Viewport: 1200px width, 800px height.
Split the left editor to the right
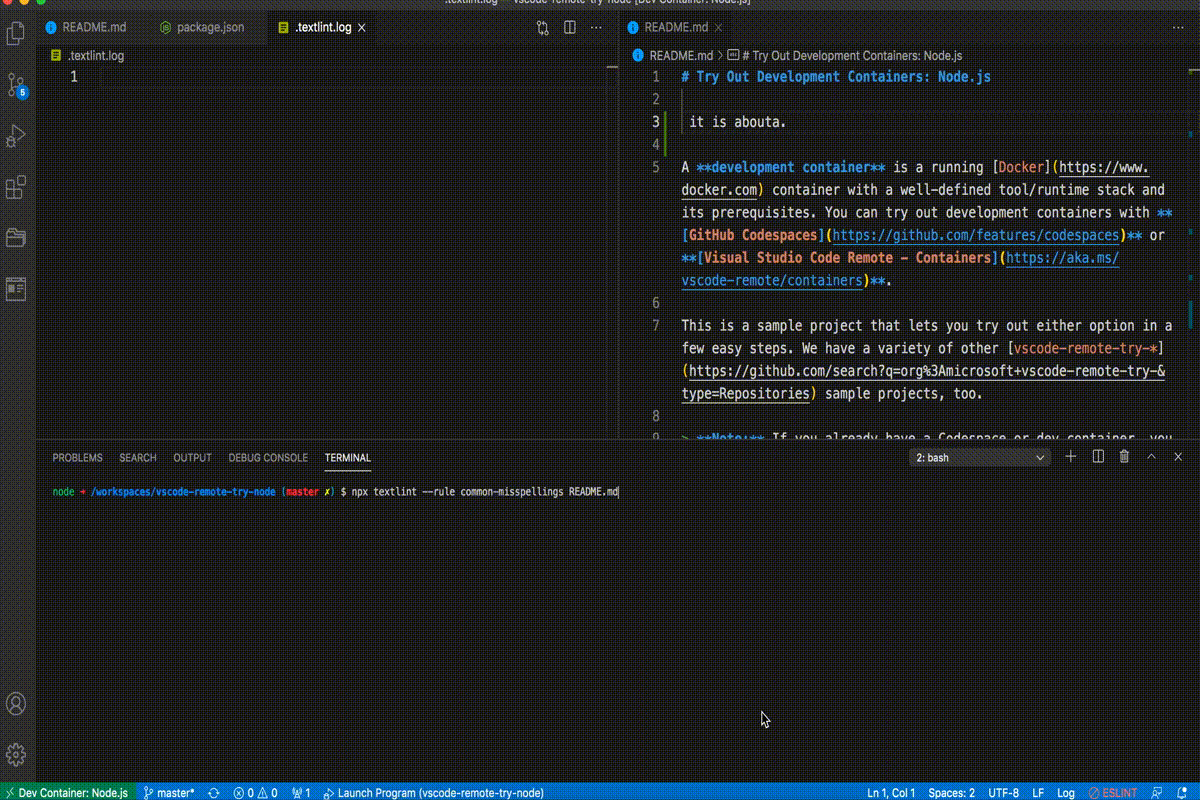(570, 27)
